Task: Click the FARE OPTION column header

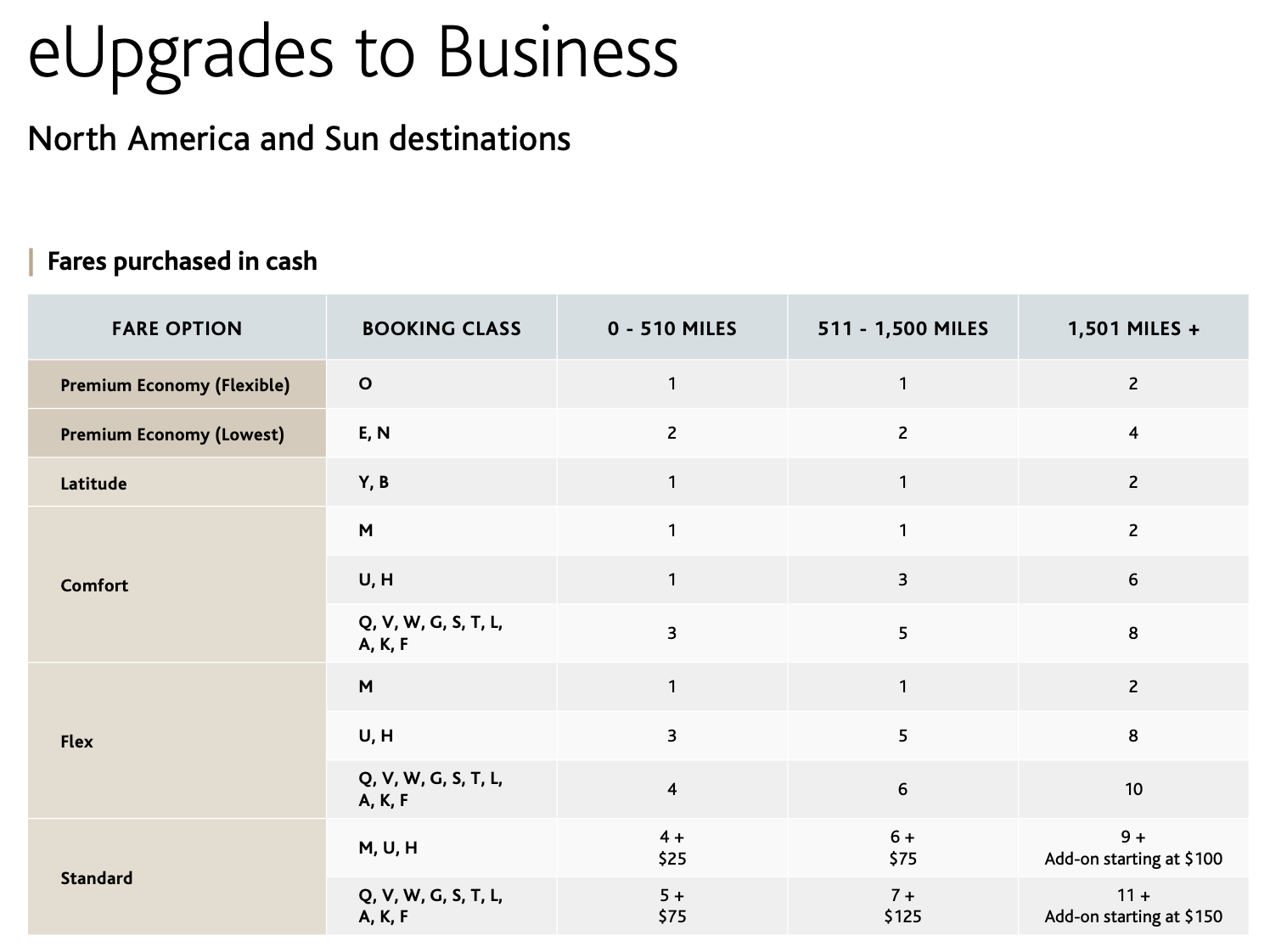Action: click(177, 328)
